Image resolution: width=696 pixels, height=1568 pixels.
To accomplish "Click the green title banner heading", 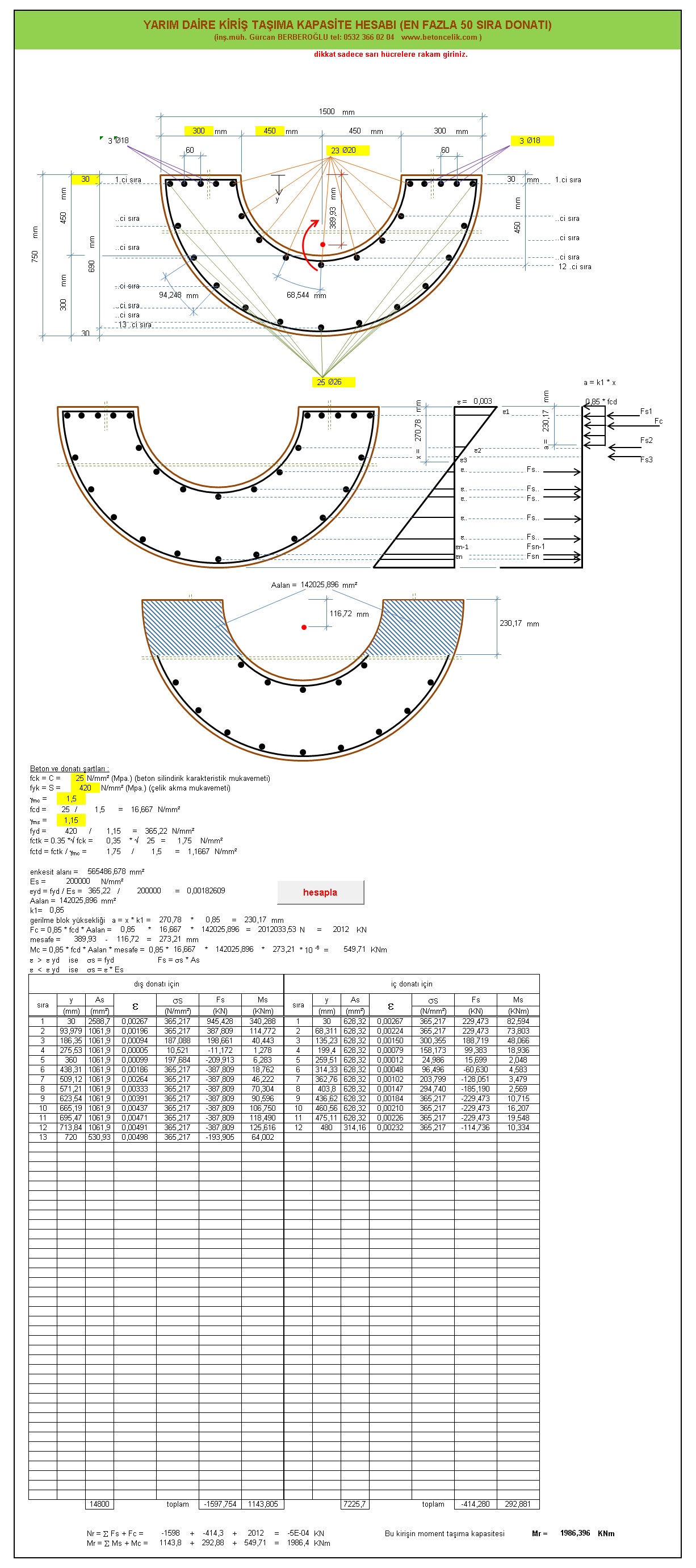I will point(347,25).
